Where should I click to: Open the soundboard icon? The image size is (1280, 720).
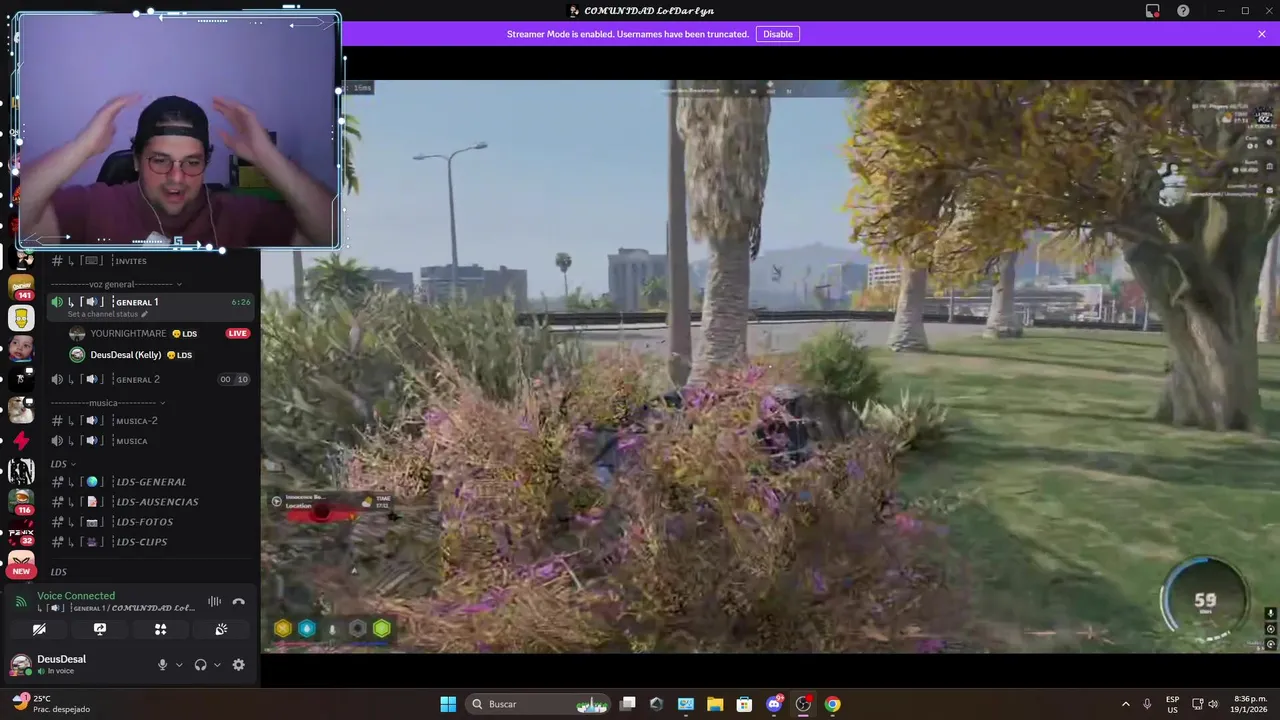221,629
